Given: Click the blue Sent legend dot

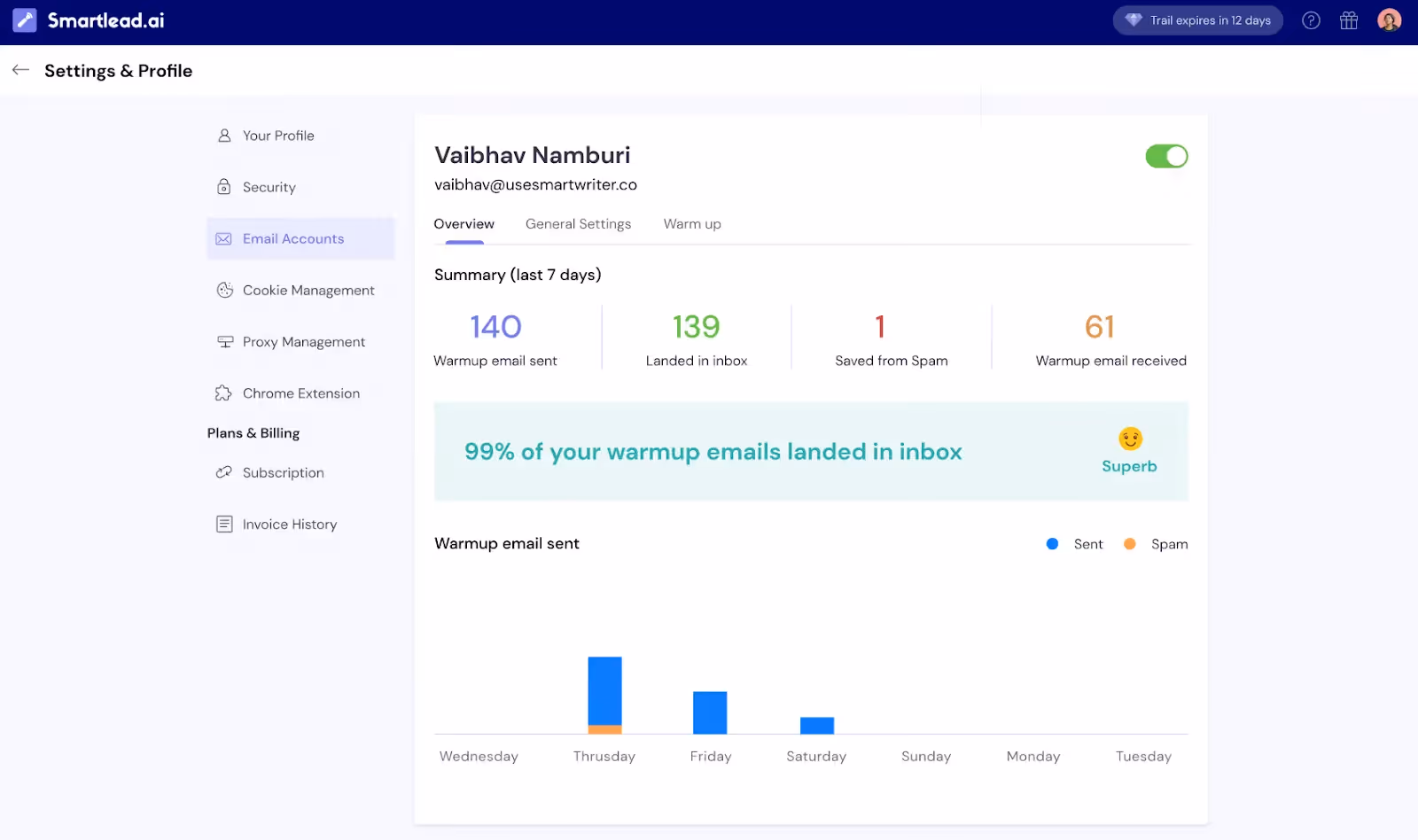Looking at the screenshot, I should [1052, 544].
